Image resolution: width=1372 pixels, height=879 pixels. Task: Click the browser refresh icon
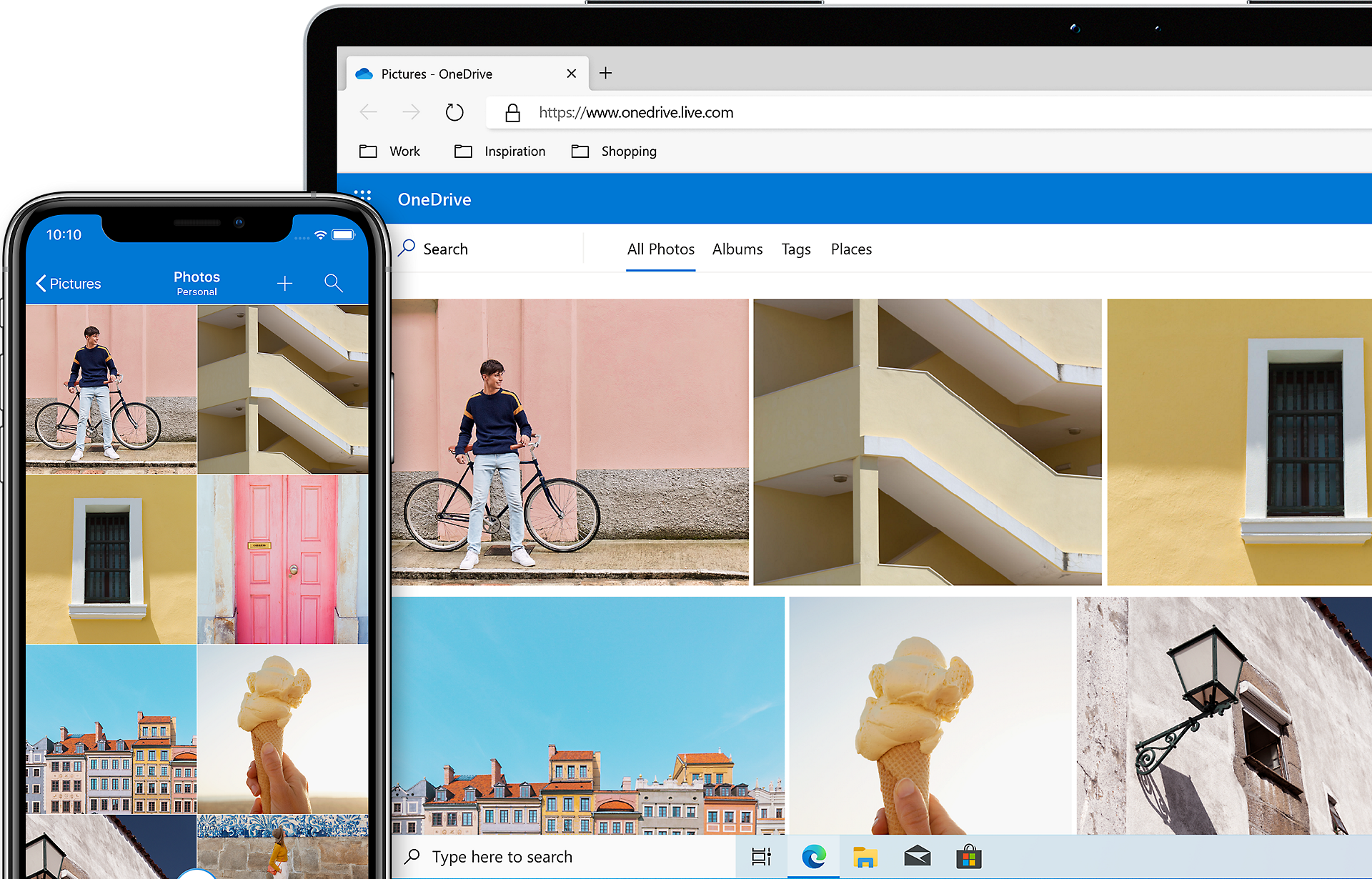454,112
